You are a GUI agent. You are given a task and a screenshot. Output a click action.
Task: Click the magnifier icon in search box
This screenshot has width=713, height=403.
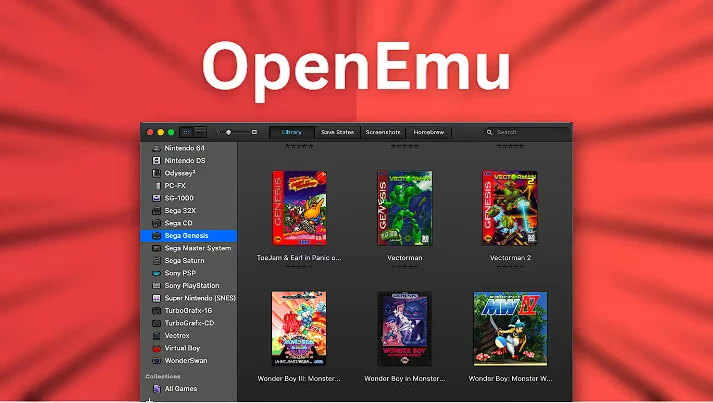(x=489, y=132)
